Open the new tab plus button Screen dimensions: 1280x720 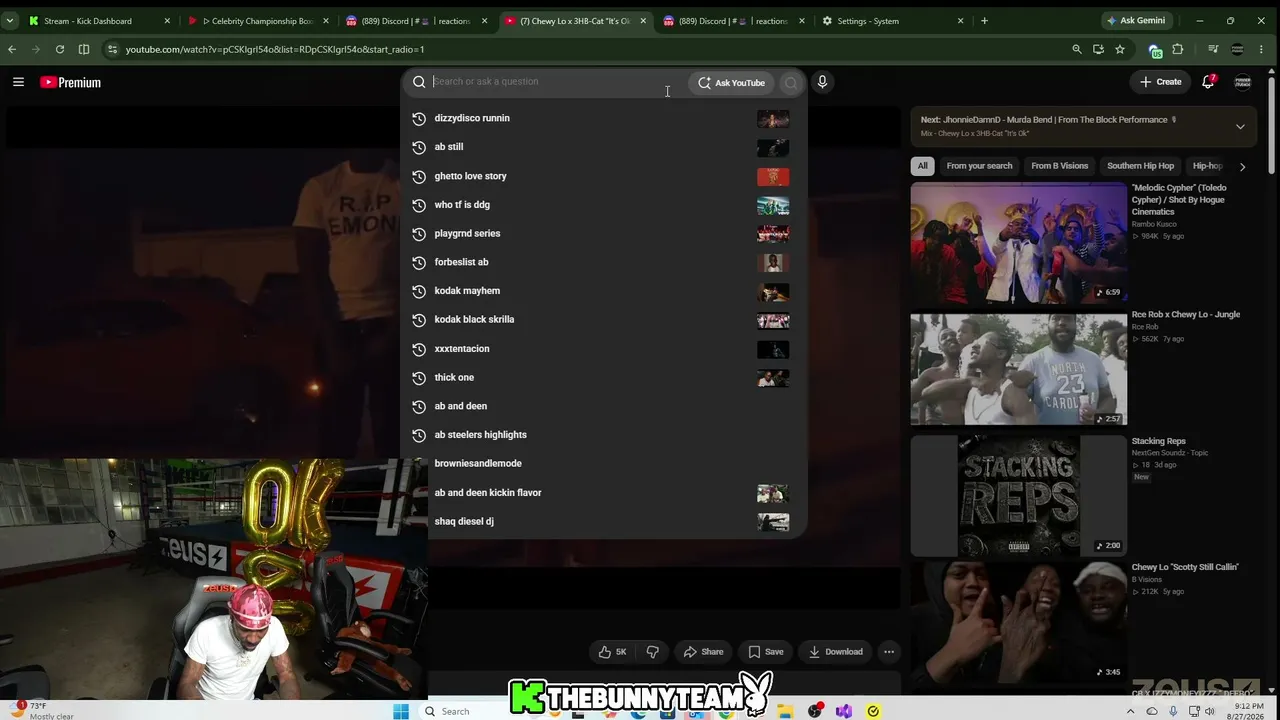(984, 20)
